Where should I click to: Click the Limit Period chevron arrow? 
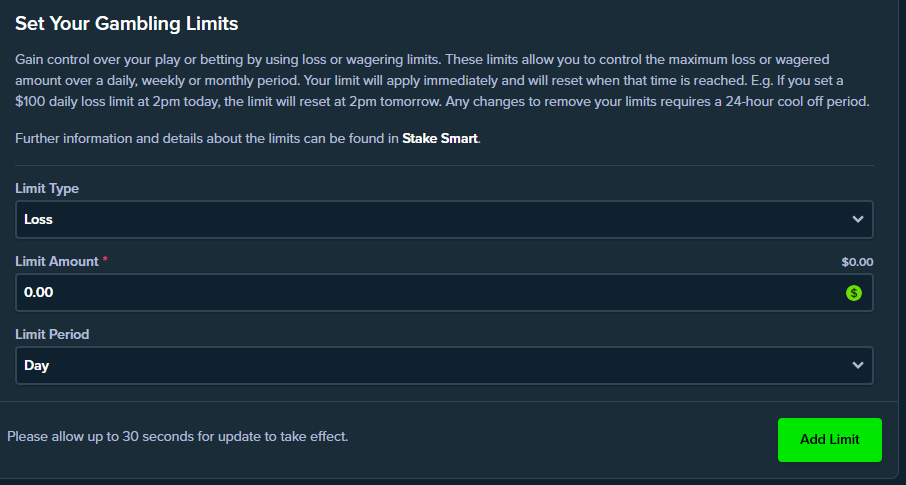[857, 365]
